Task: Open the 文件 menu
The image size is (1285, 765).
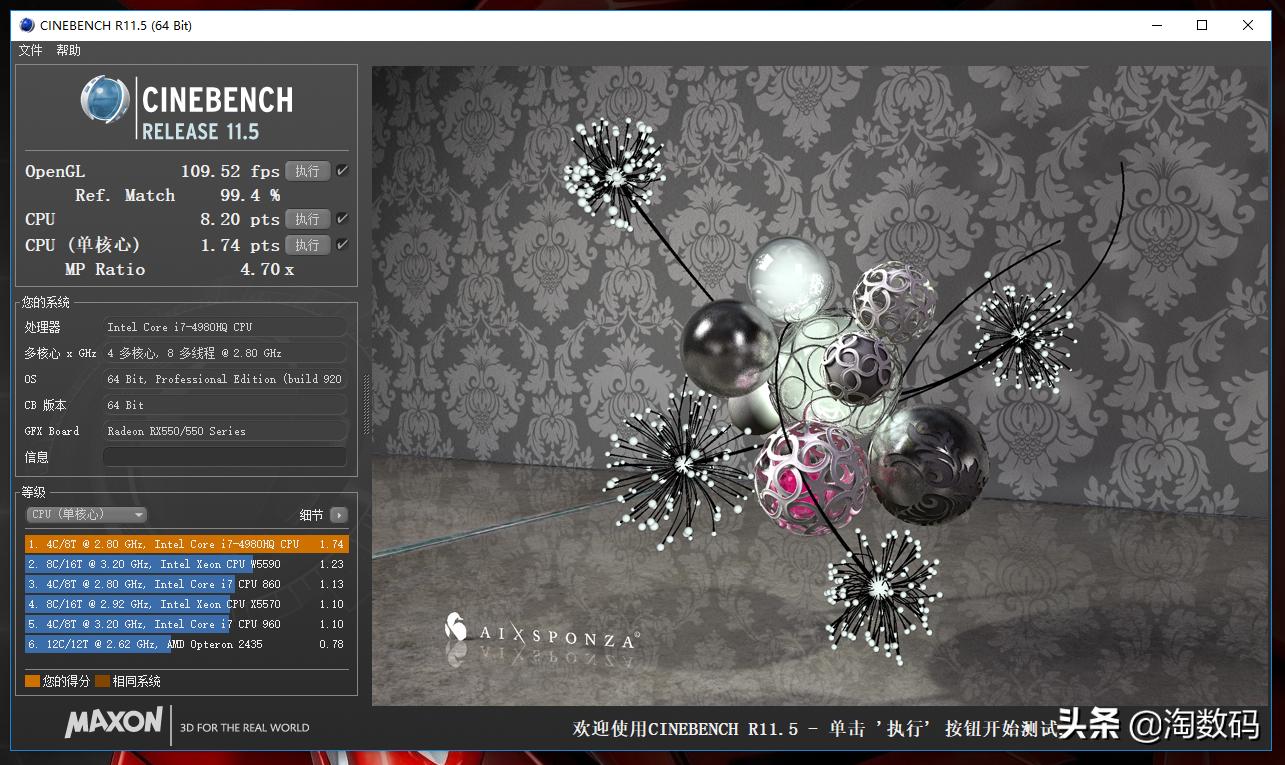Action: tap(29, 49)
